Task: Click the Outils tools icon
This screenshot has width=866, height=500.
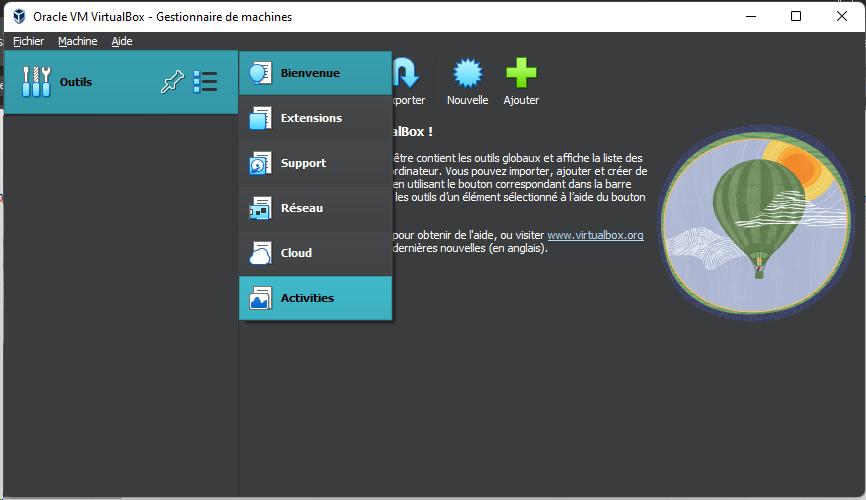Action: click(x=36, y=82)
